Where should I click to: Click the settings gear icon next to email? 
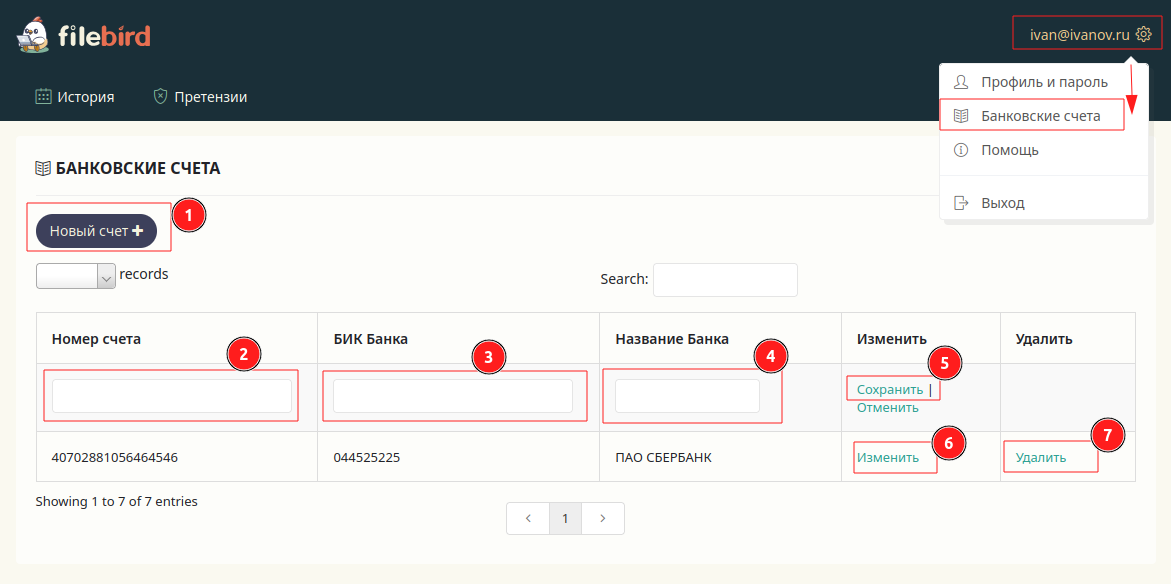tap(1144, 34)
